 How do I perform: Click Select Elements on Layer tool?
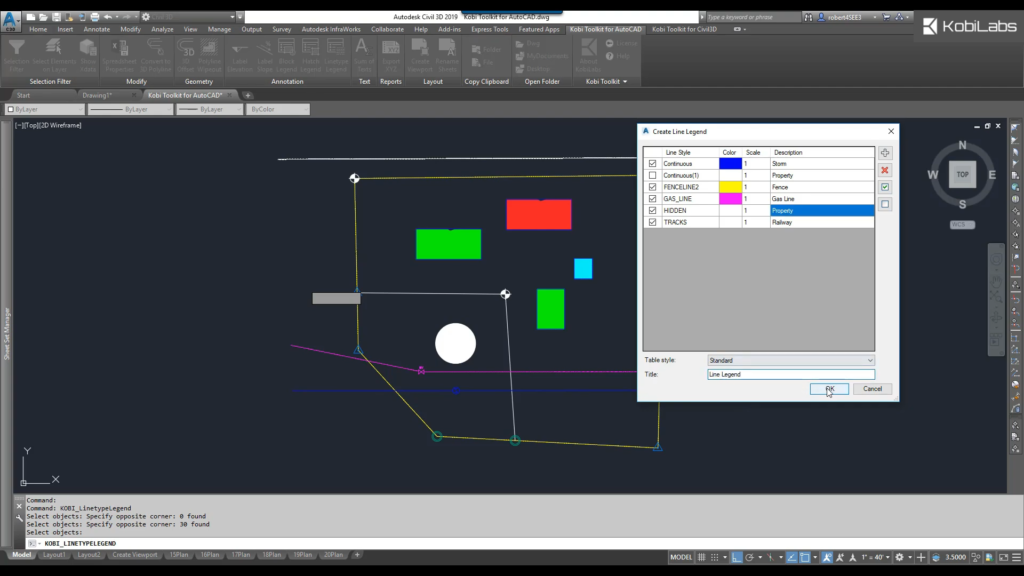[x=54, y=56]
